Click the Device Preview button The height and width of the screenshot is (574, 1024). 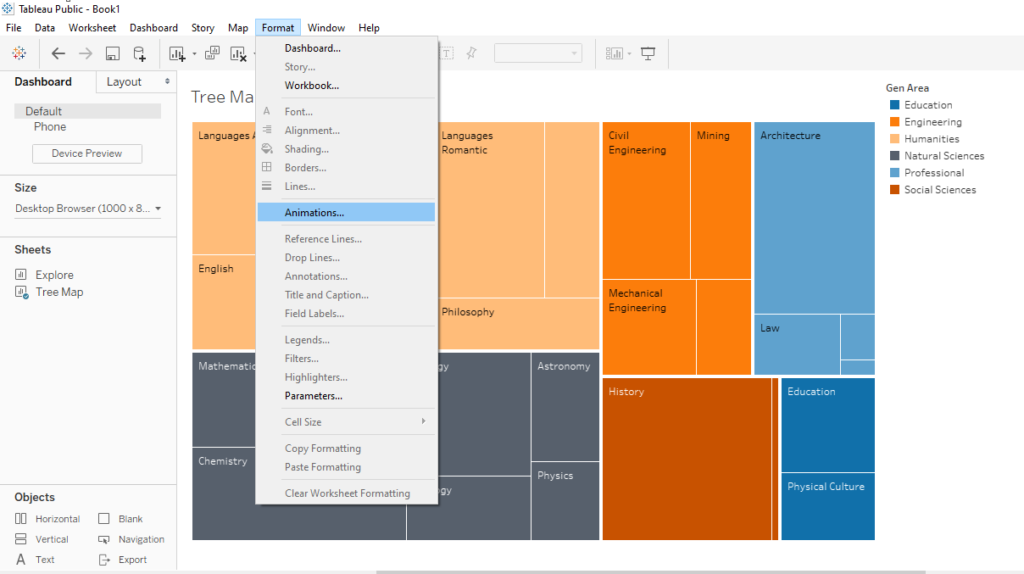(87, 153)
